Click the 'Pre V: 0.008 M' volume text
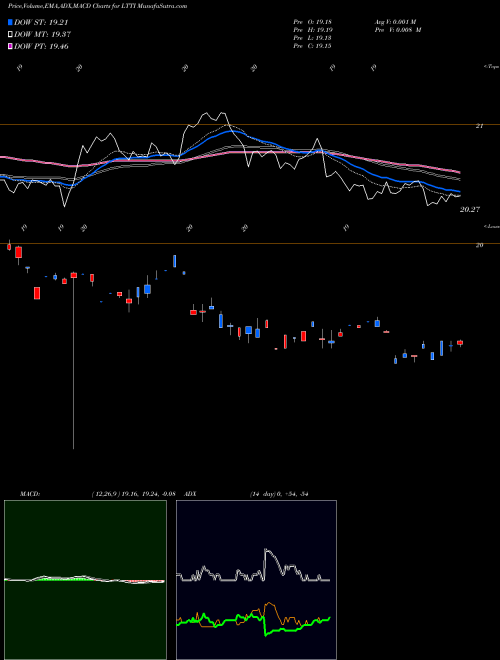Image resolution: width=500 pixels, height=660 pixels. 398,30
